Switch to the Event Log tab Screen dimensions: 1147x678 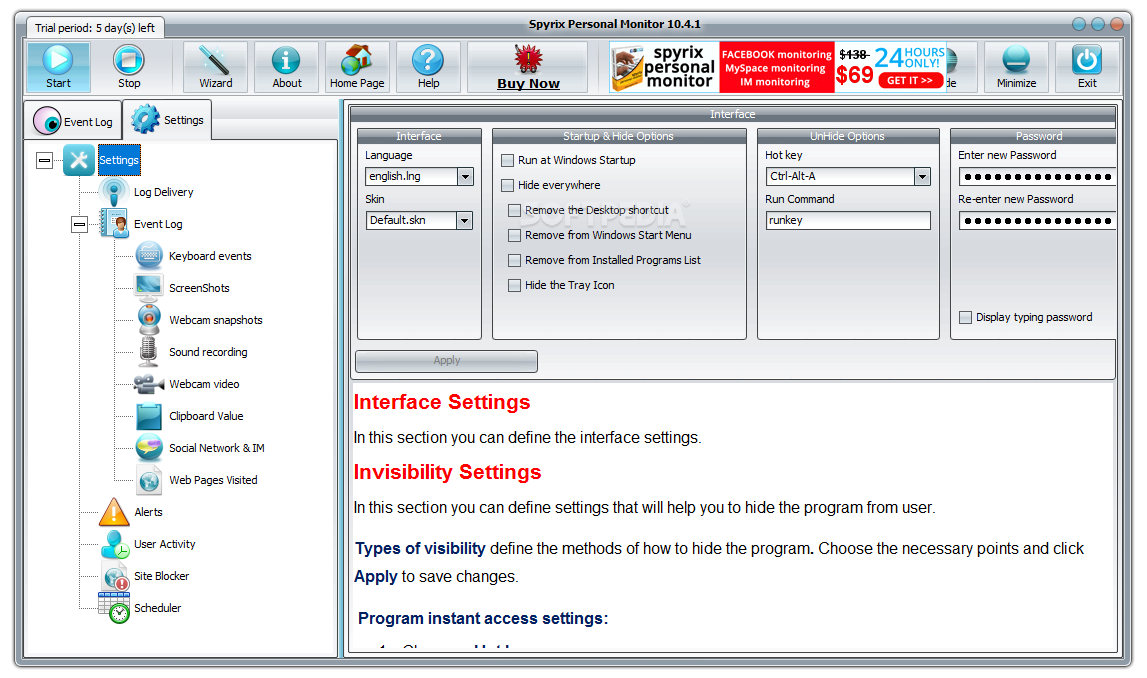[x=73, y=121]
